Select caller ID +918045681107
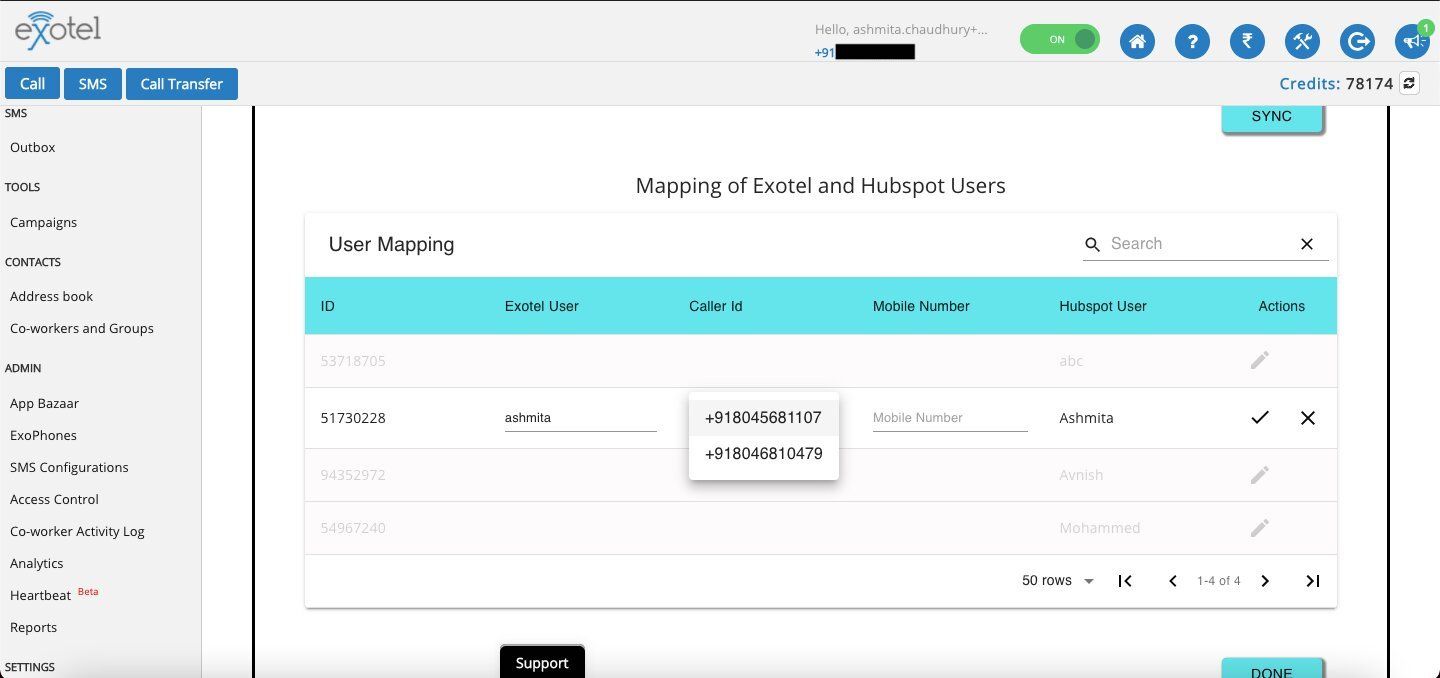 [x=763, y=418]
